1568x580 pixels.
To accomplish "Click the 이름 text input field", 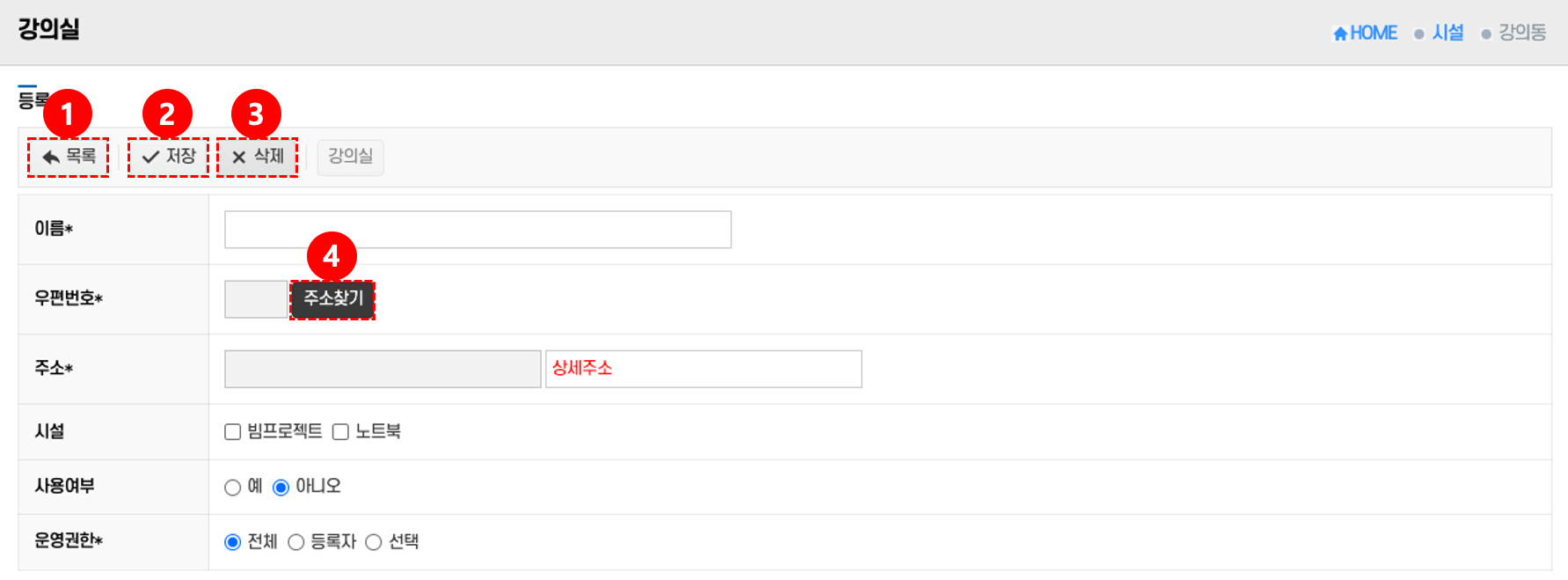I will click(478, 230).
